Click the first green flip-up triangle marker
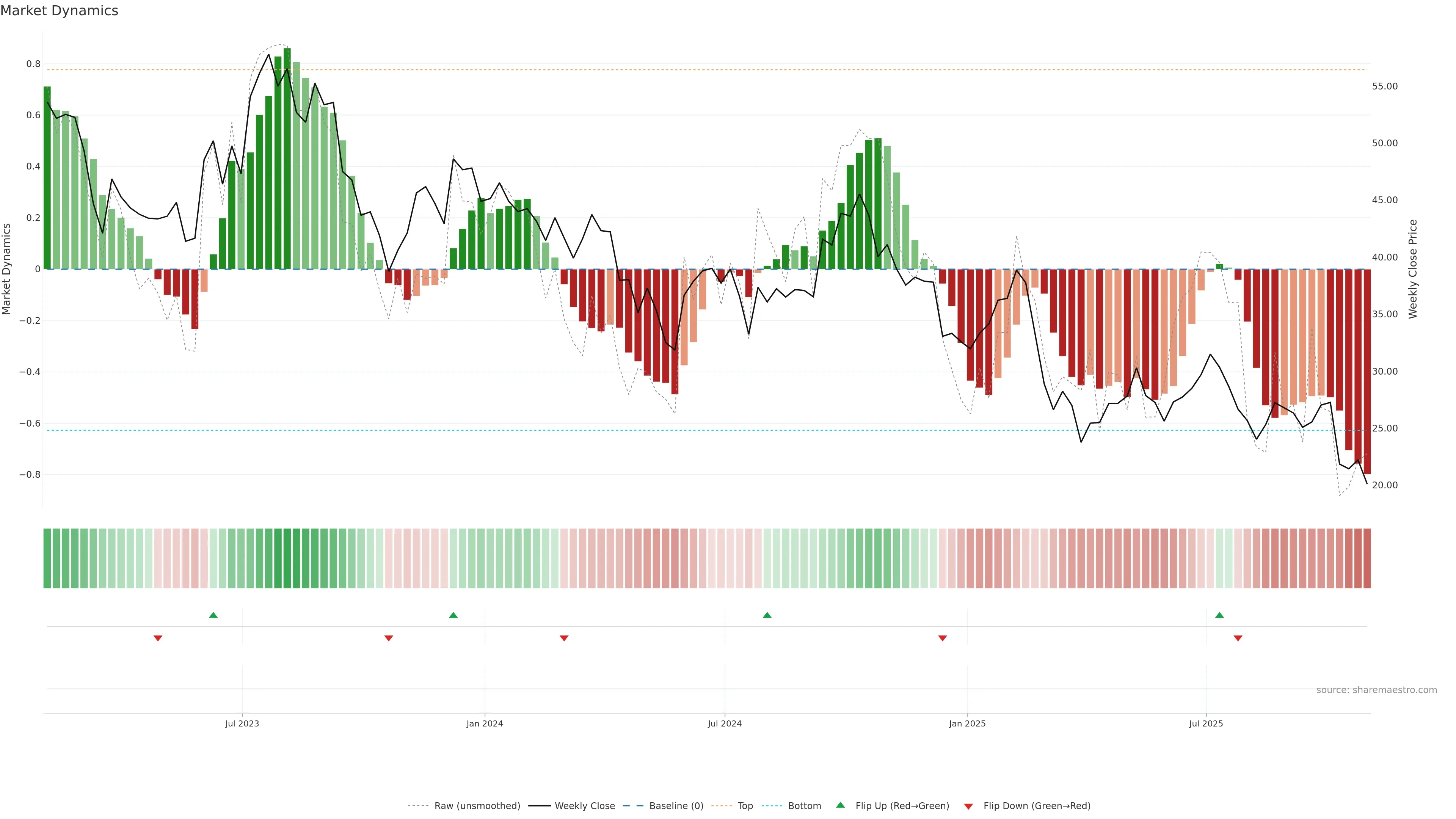This screenshot has height=819, width=1456. (213, 615)
